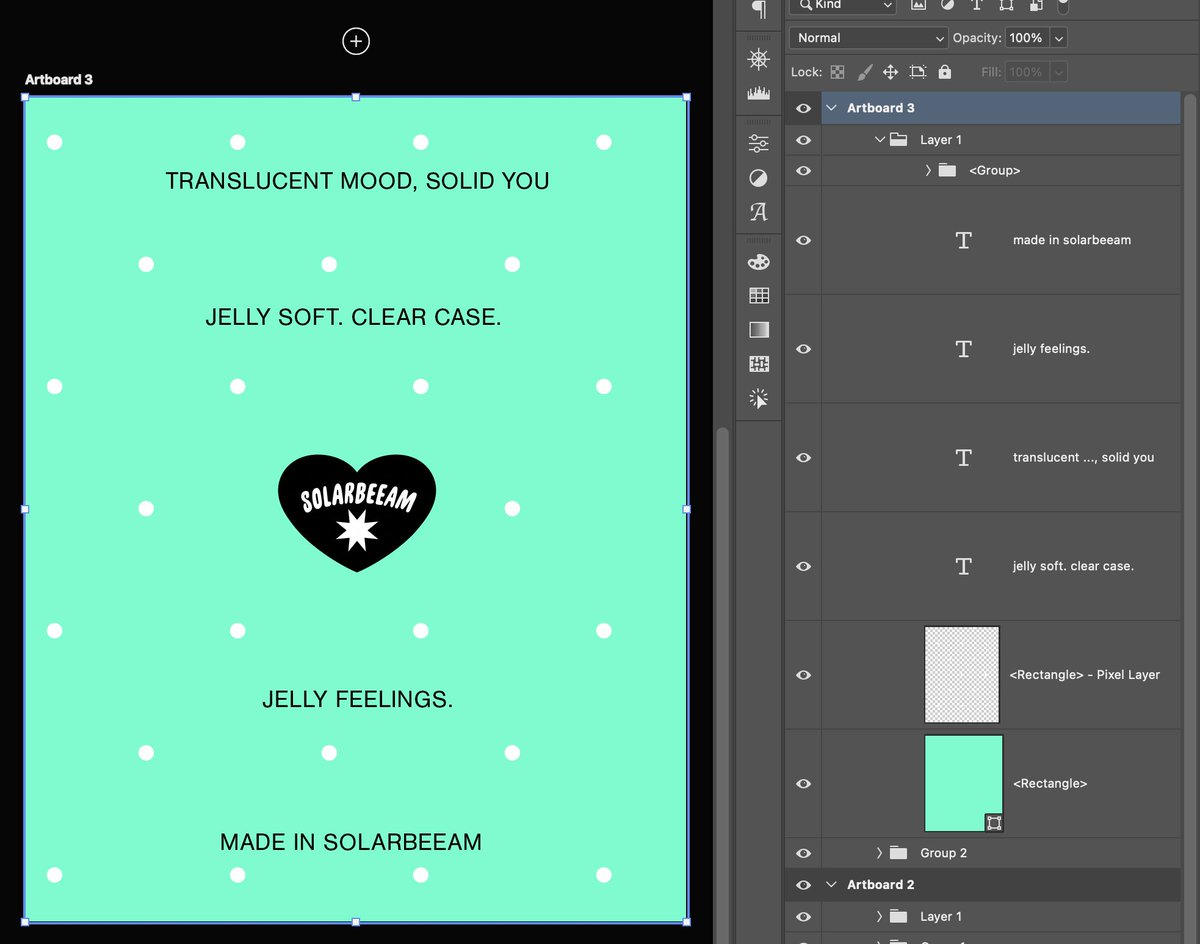The width and height of the screenshot is (1200, 944).
Task: Lock transparent pixels (checkerboard icon)
Action: click(838, 72)
